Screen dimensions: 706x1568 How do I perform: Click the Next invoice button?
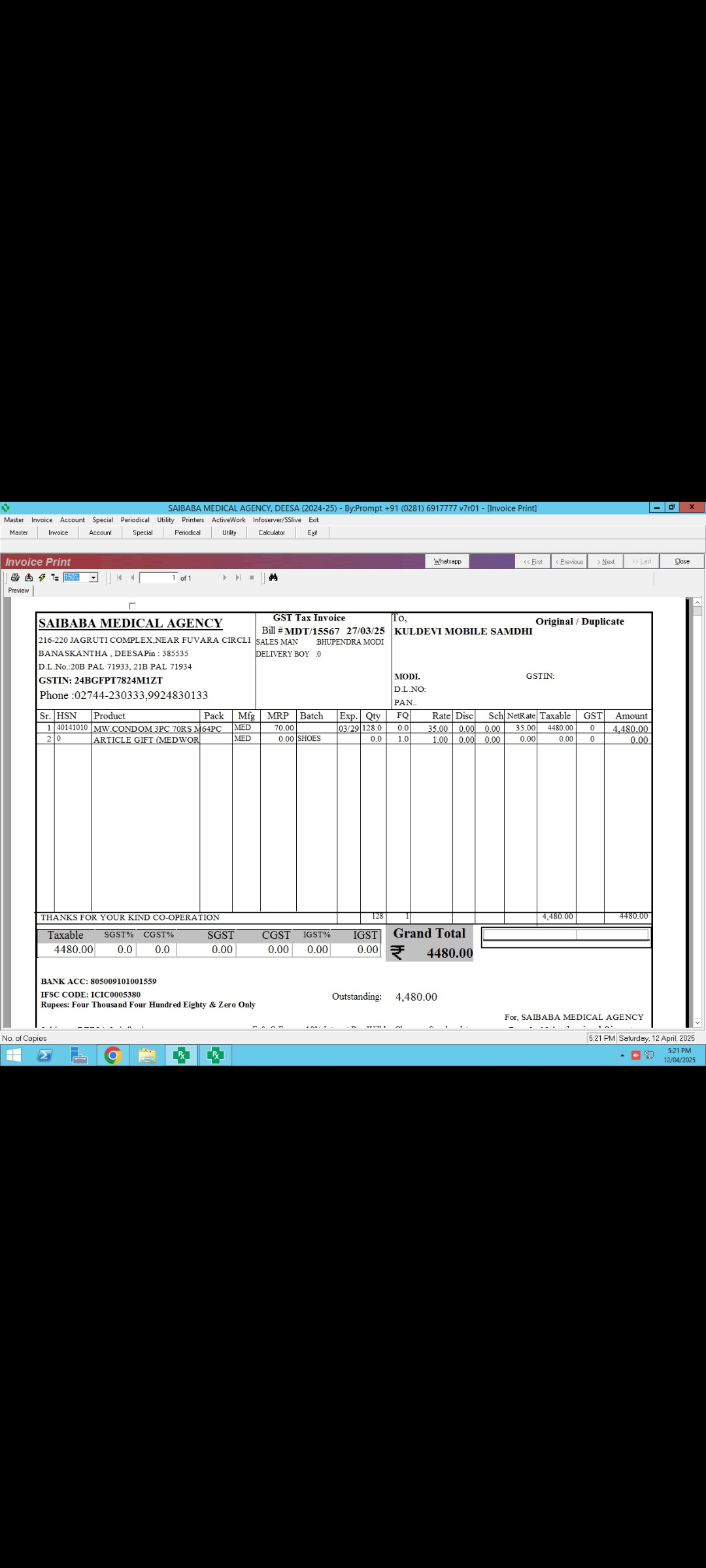(x=605, y=562)
